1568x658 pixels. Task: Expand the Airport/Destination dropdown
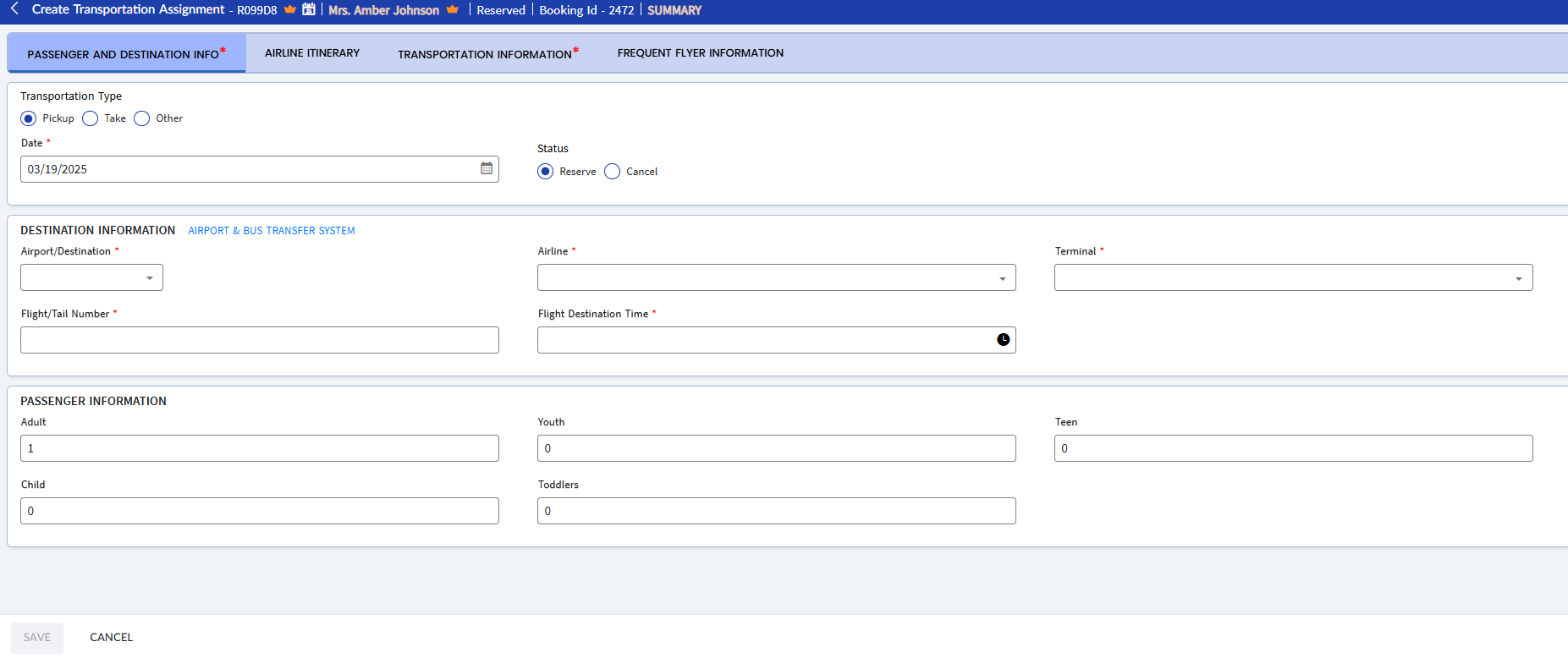tap(91, 277)
